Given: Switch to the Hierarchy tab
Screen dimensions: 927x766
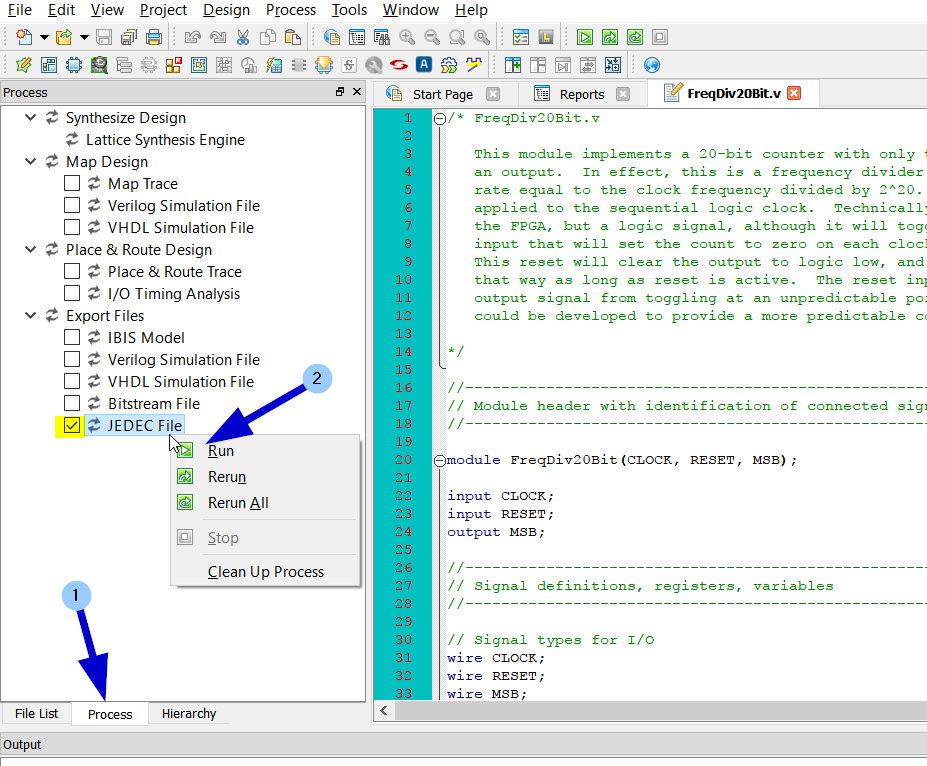Looking at the screenshot, I should click(x=189, y=713).
